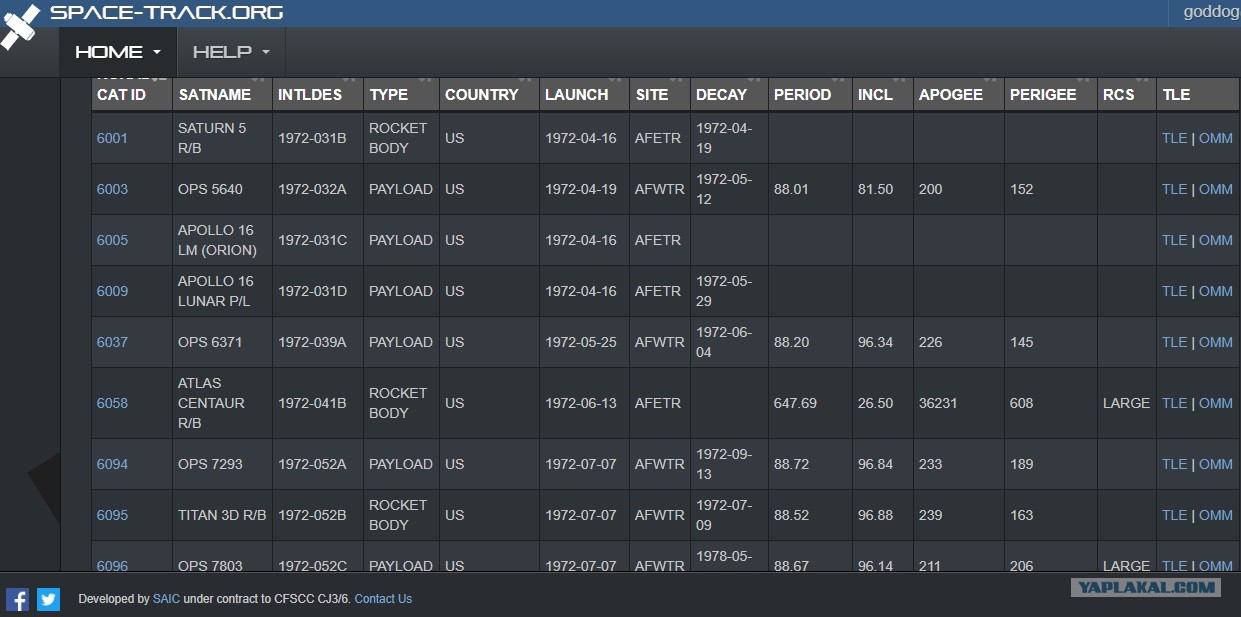The height and width of the screenshot is (617, 1241).
Task: Open OMM link for ATLAS CENTAUR R/B
Action: 1215,403
